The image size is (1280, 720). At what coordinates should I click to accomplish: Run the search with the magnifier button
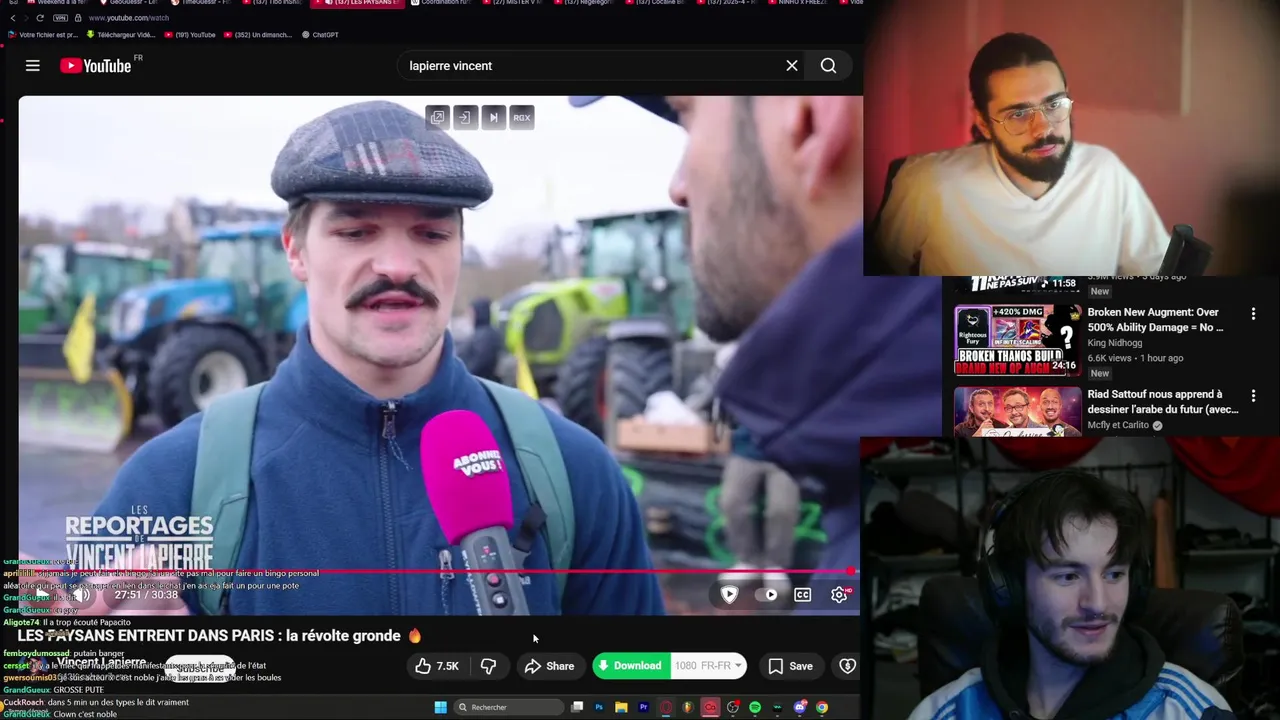click(828, 66)
